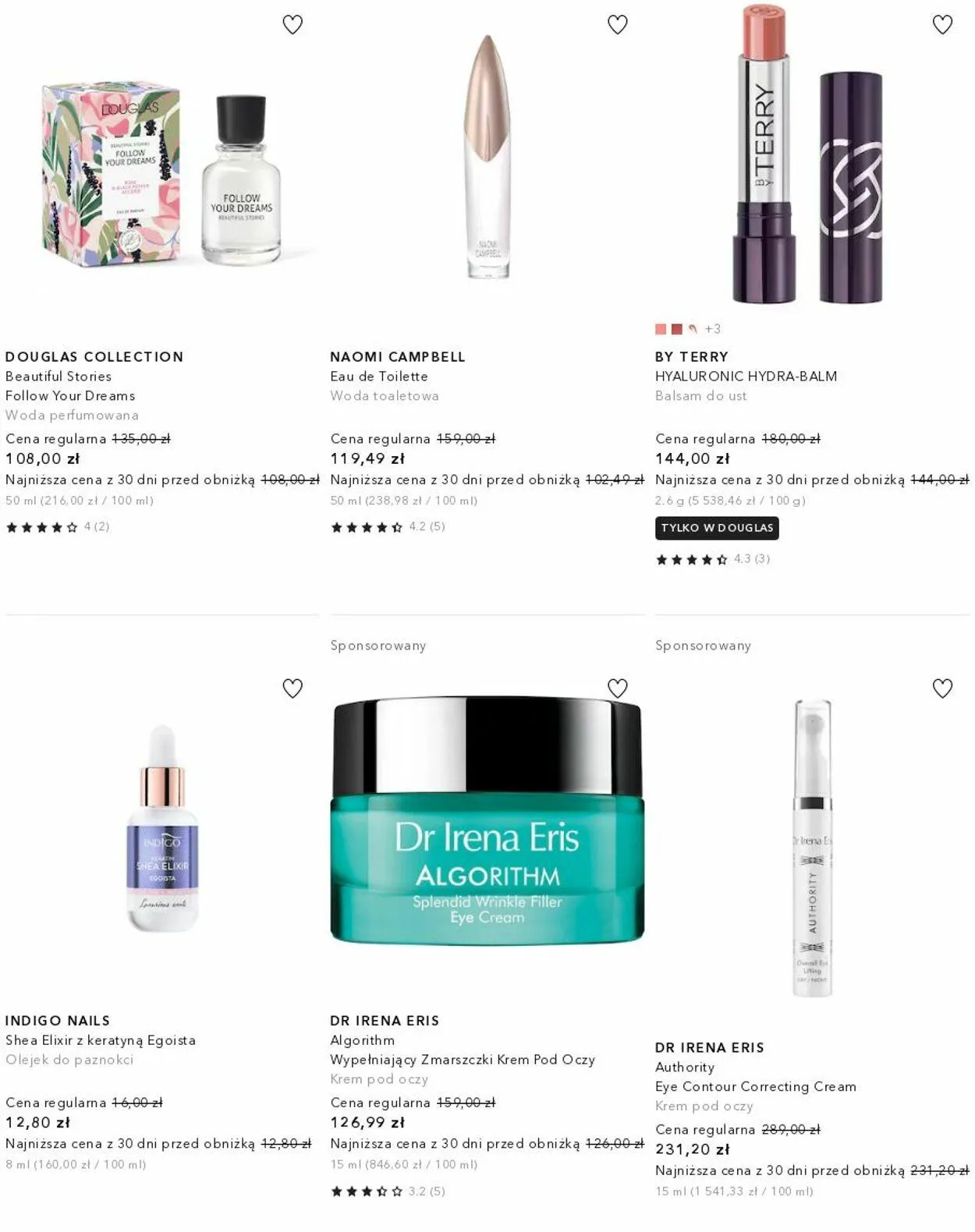
Task: Open DOUGLAS COLLECTION brand link
Action: [x=94, y=356]
